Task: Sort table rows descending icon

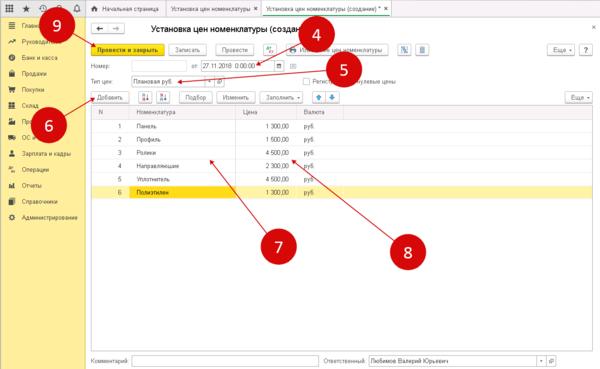Action: (163, 98)
